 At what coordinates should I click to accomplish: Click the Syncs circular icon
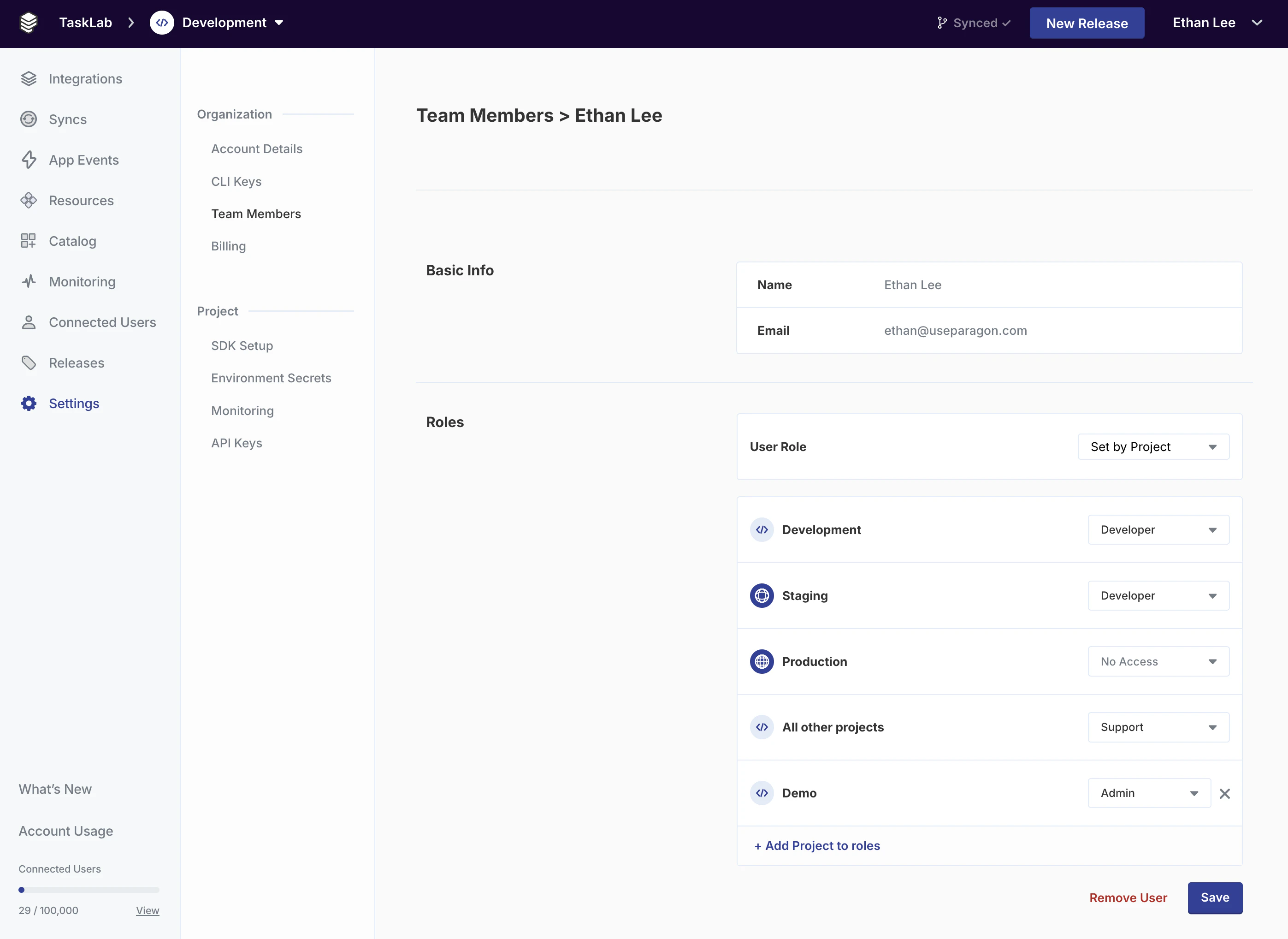29,119
